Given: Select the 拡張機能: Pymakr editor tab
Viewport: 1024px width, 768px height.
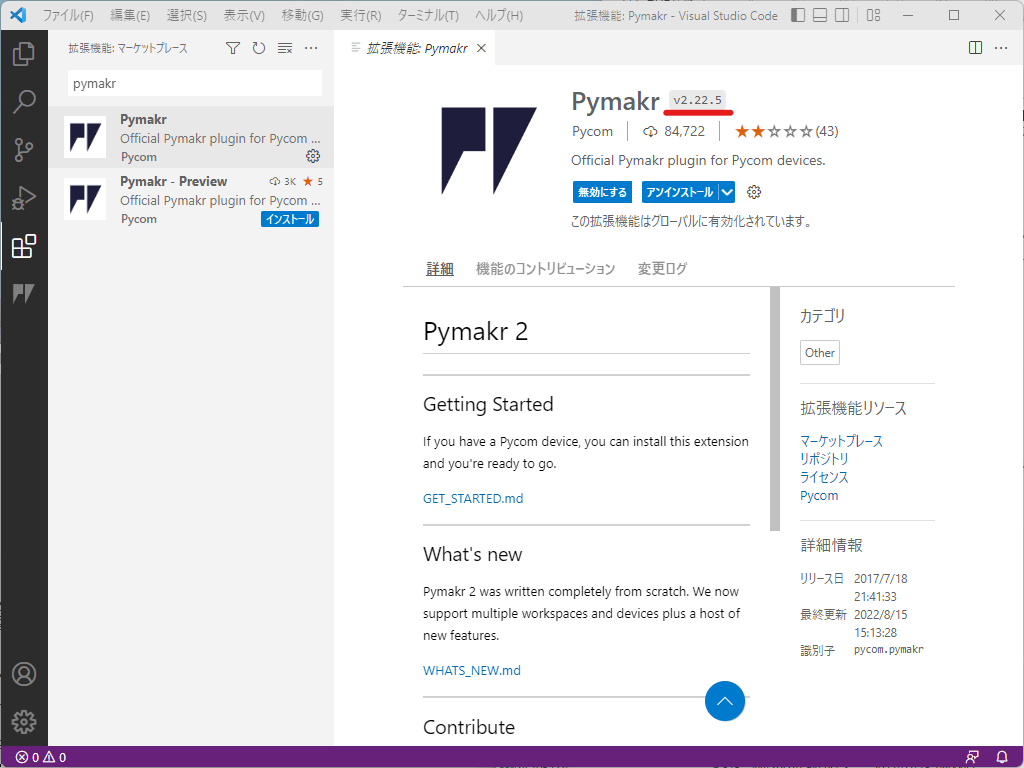Looking at the screenshot, I should (x=417, y=48).
